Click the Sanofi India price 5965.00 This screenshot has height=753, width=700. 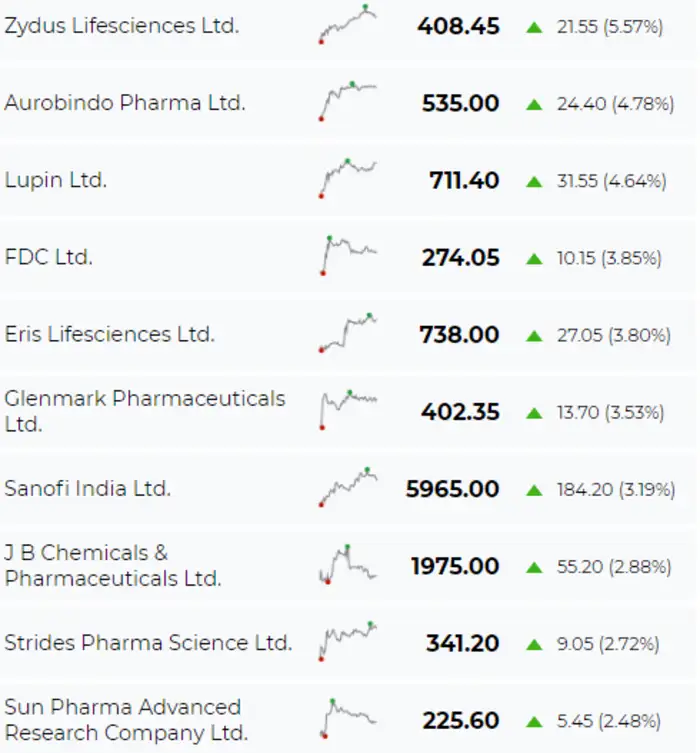pos(452,489)
